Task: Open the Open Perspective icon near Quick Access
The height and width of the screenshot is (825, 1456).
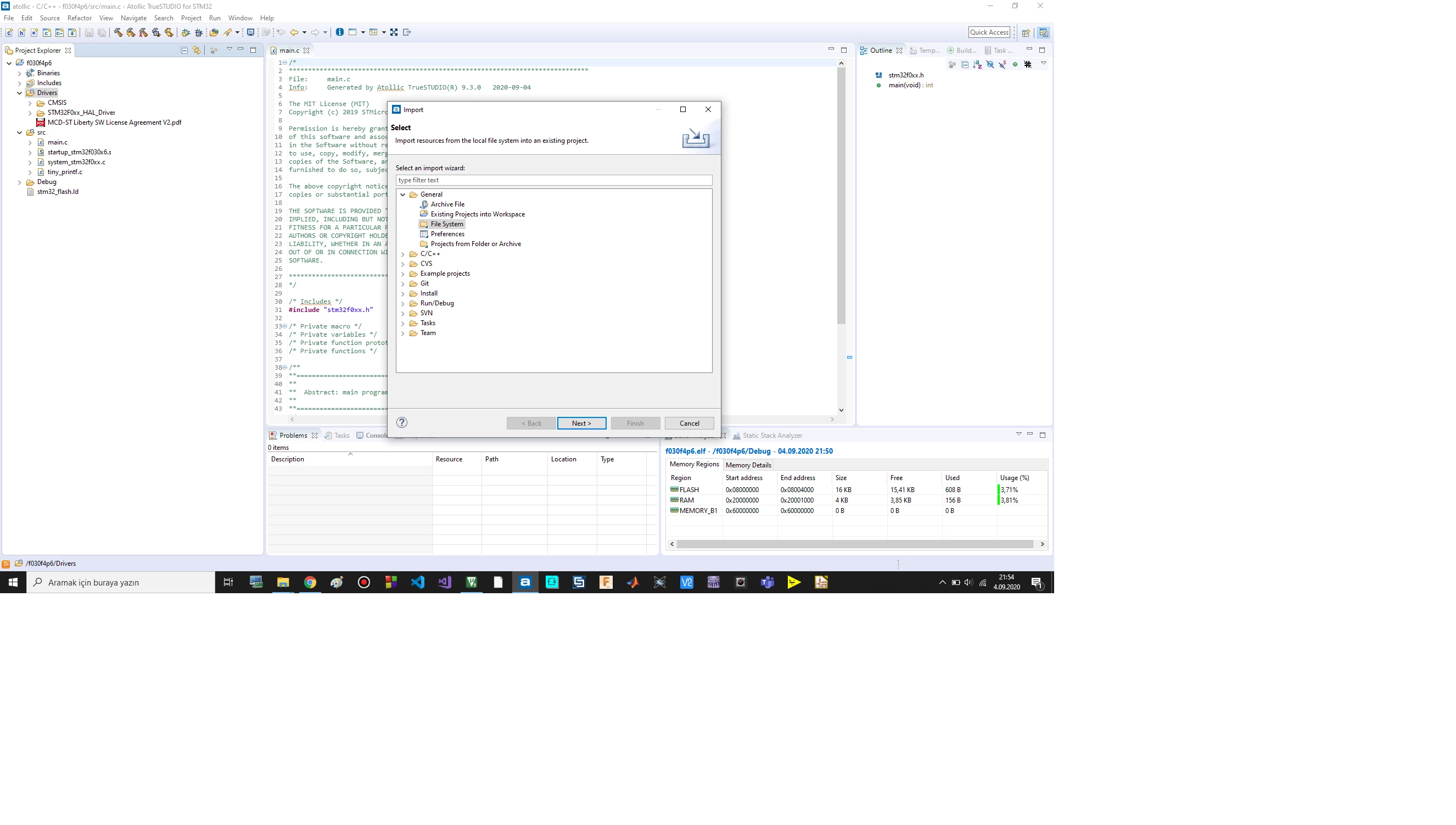Action: coord(1026,32)
